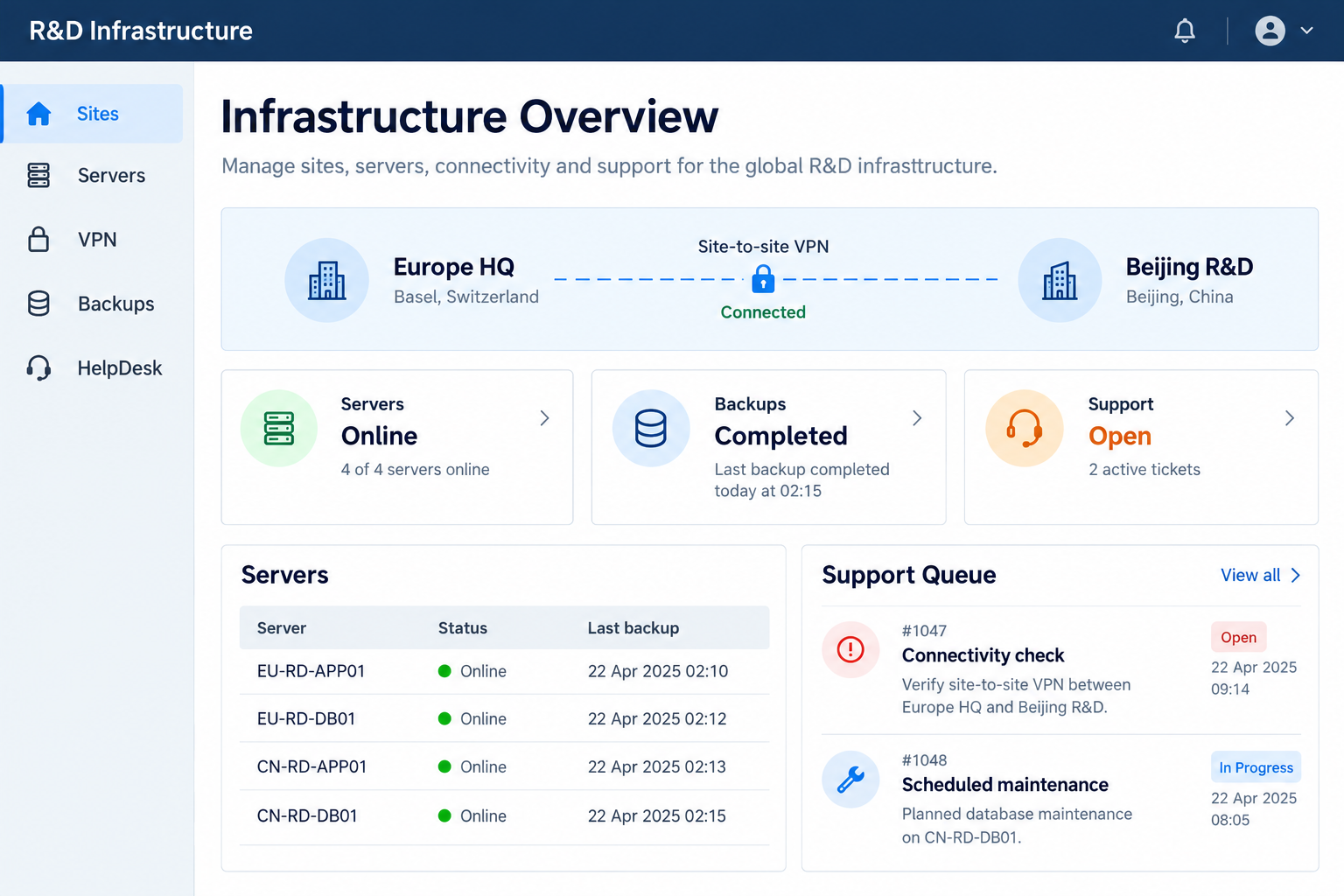Click the R&D Infrastructure header title

pyautogui.click(x=141, y=31)
